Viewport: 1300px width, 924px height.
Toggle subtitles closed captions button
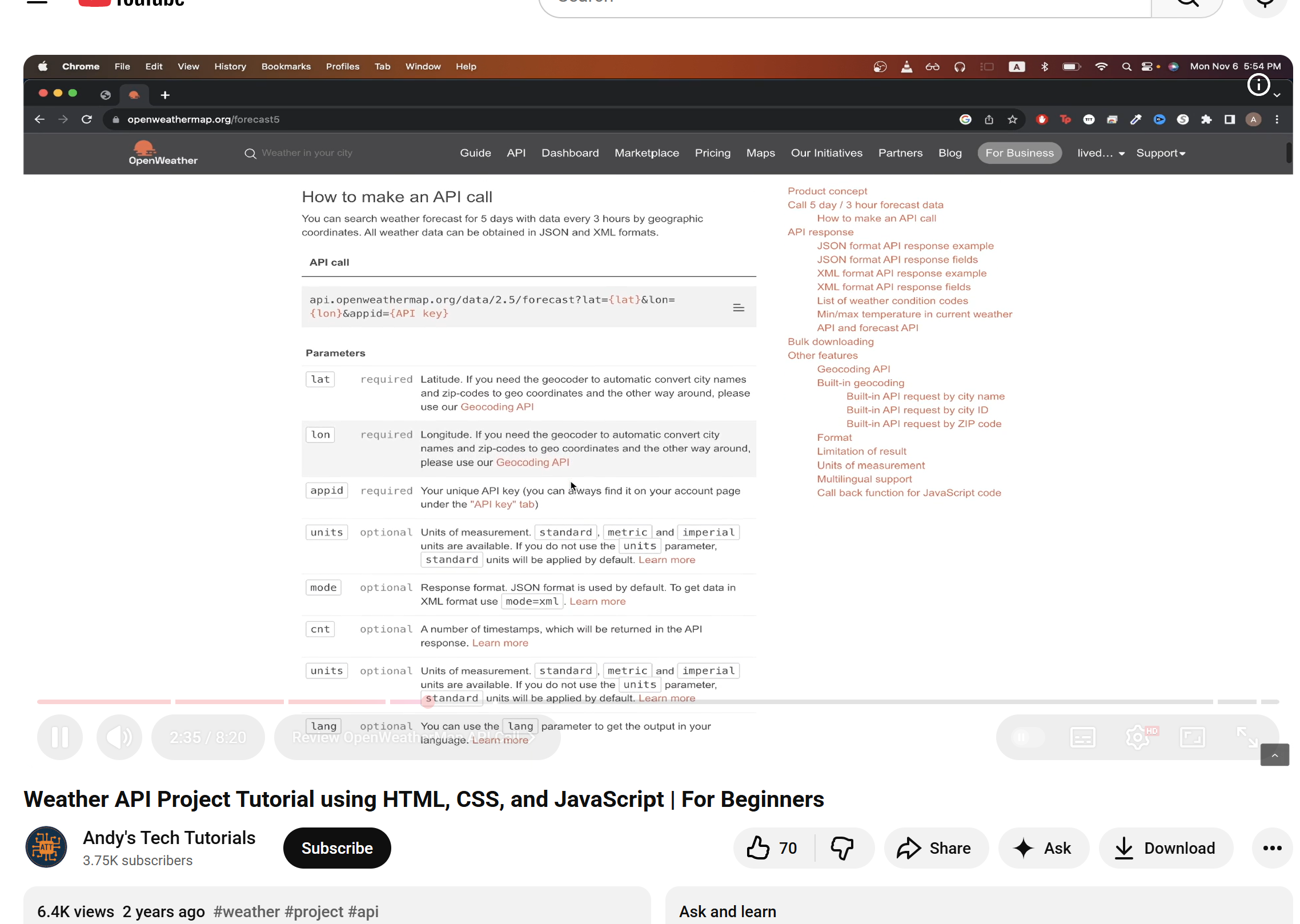(1082, 737)
